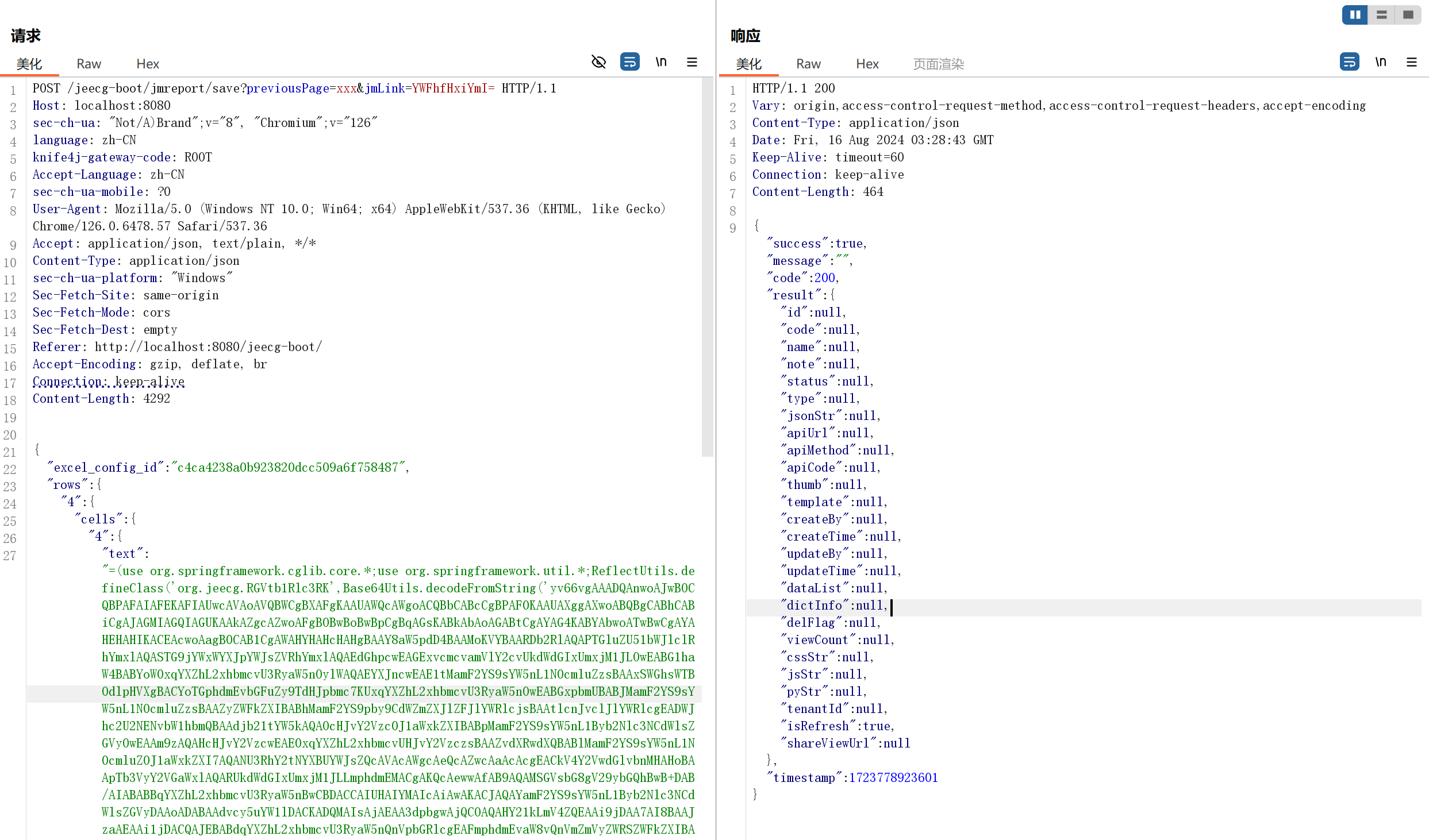The width and height of the screenshot is (1429, 840).
Task: Toggle \n non-printable characters in request panel
Action: click(x=661, y=61)
